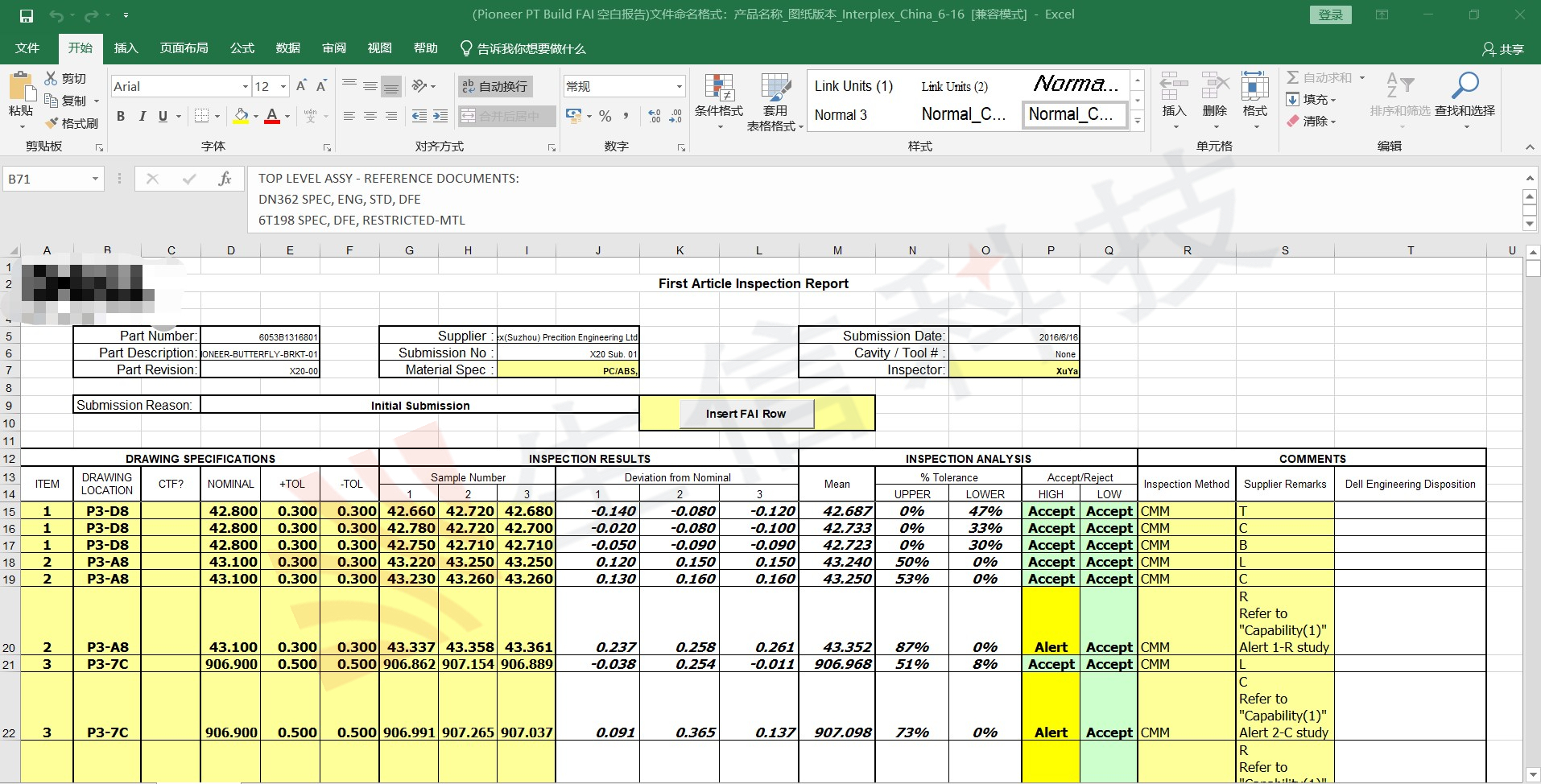1541x784 pixels.
Task: Select cell with Alert in row 20
Action: click(1051, 621)
